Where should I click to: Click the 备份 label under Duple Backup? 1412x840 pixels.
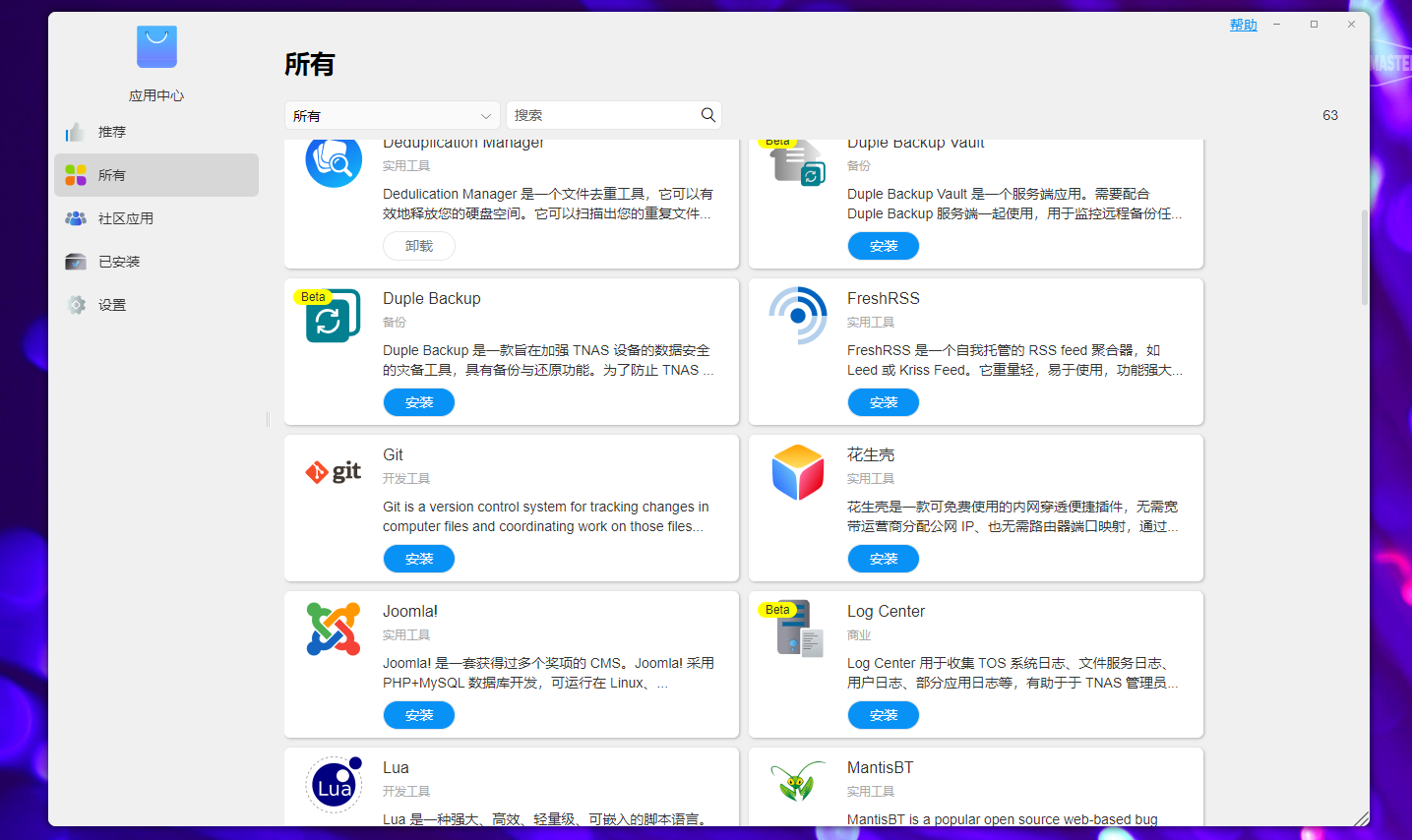395,323
